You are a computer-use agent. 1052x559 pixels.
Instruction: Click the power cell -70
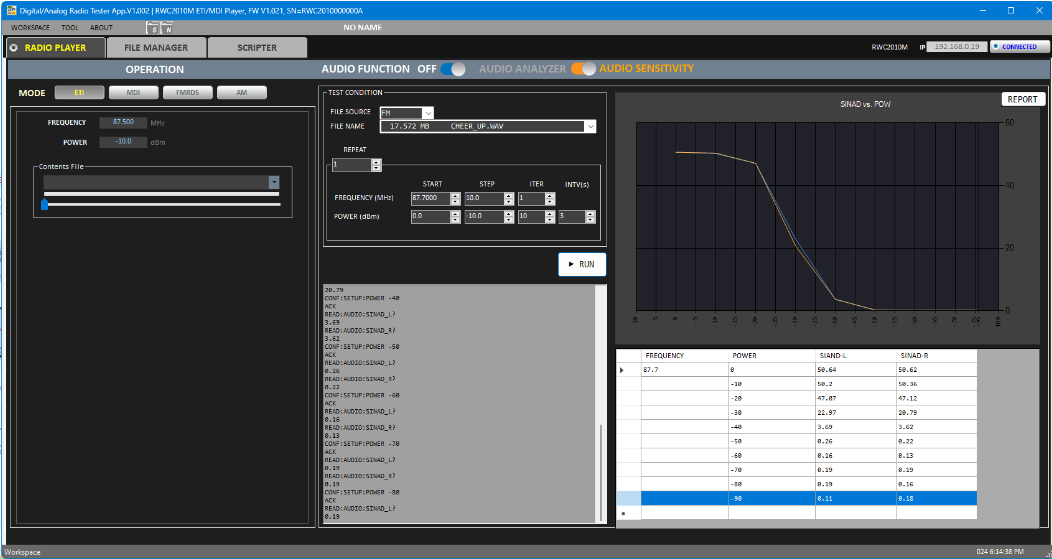point(772,470)
